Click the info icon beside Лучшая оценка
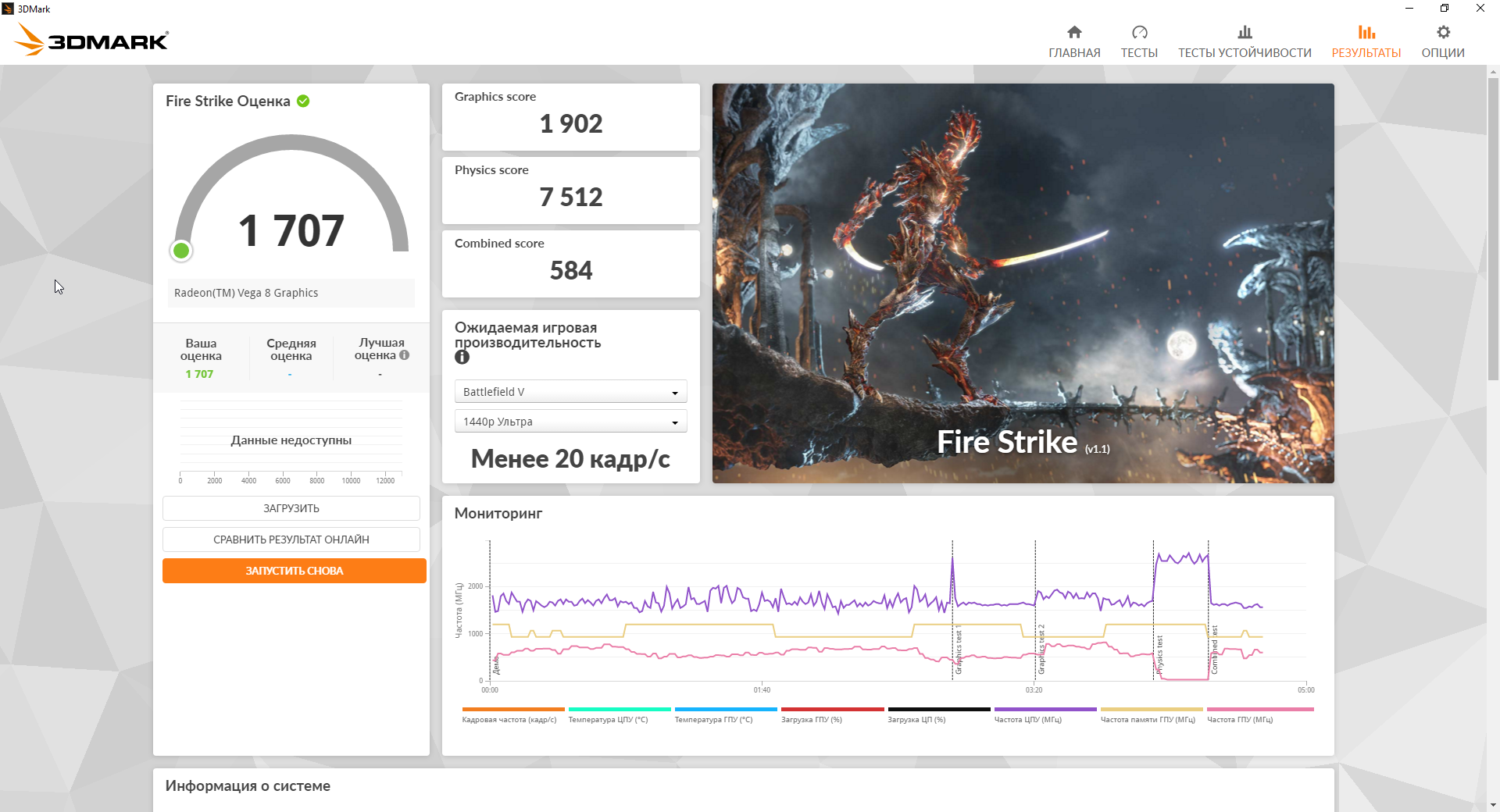The height and width of the screenshot is (812, 1500). (x=404, y=355)
